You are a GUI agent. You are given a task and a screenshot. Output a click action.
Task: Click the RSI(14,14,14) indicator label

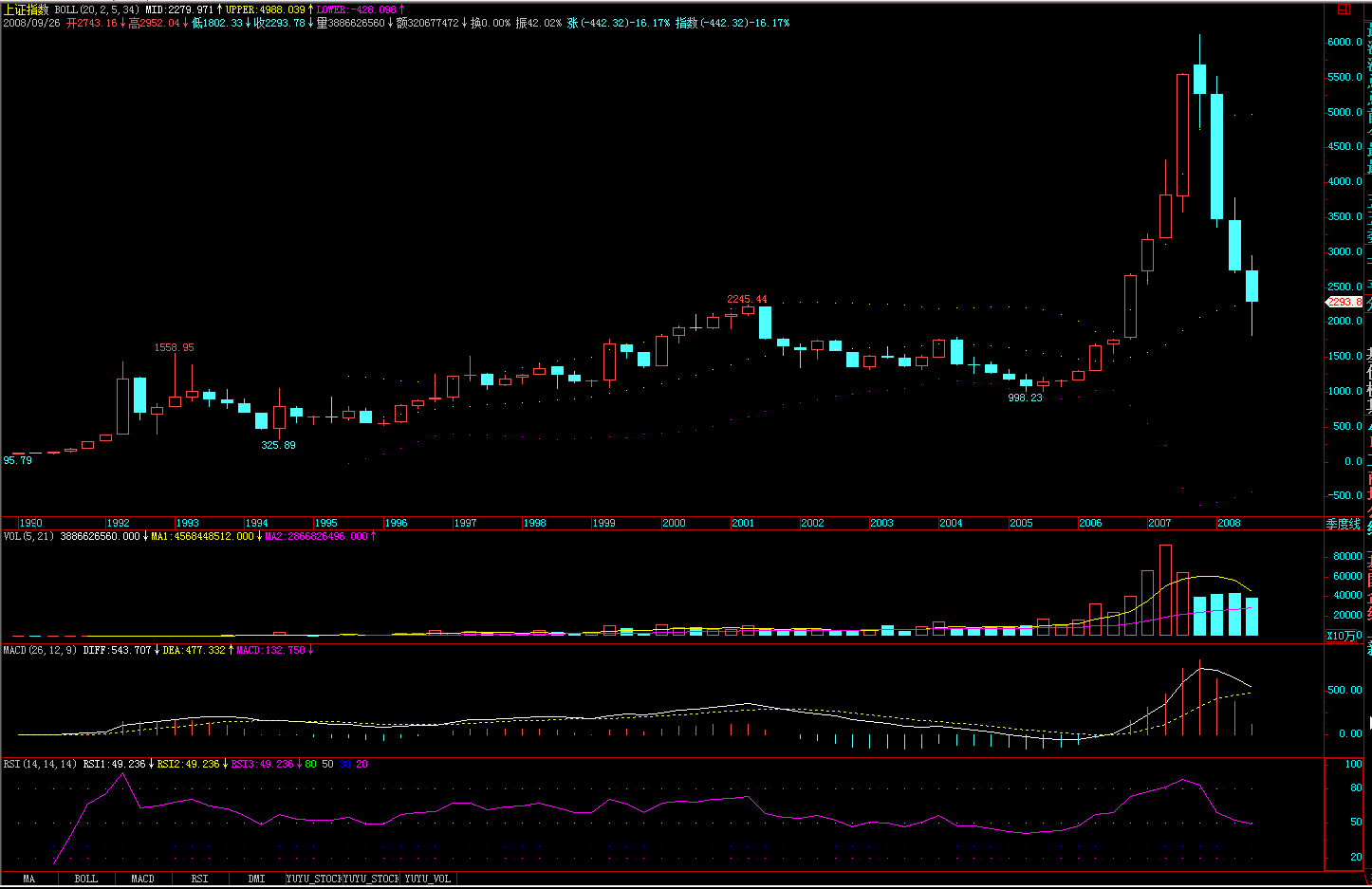point(40,764)
